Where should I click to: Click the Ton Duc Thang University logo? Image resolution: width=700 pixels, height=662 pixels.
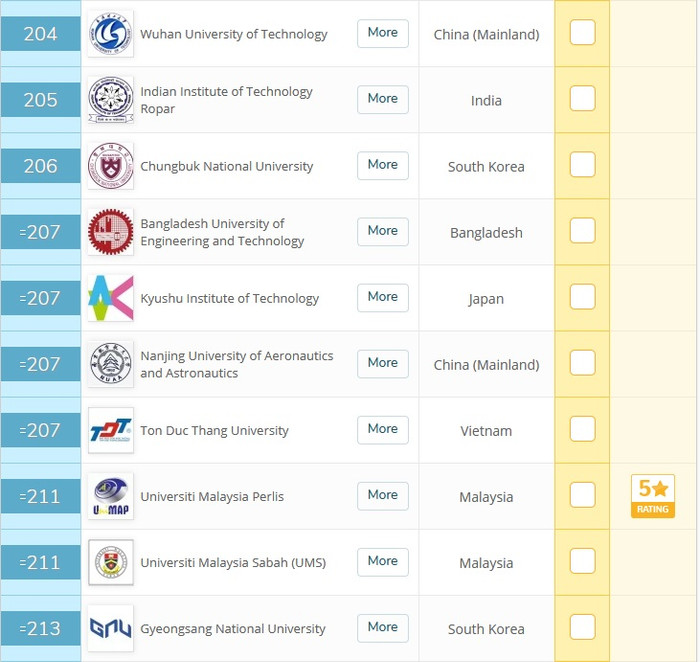tap(110, 430)
